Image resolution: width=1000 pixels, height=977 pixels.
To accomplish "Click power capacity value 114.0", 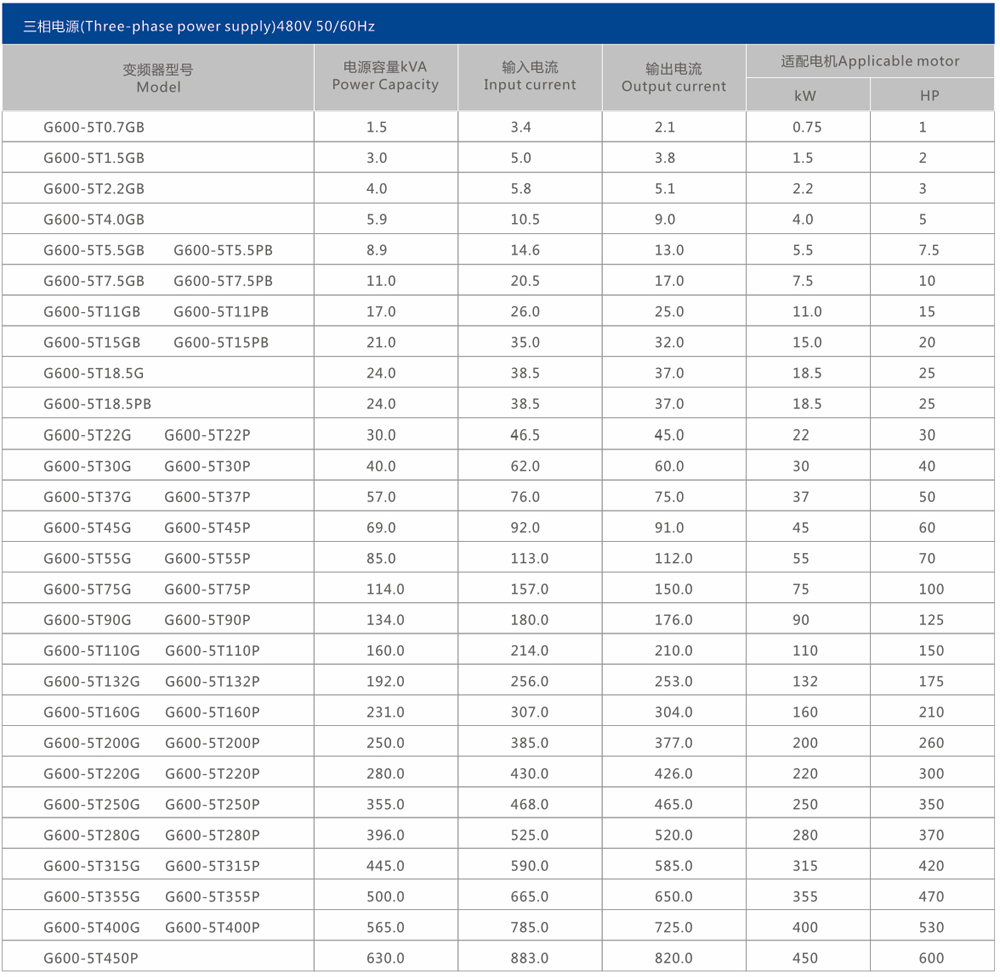I will point(385,589).
